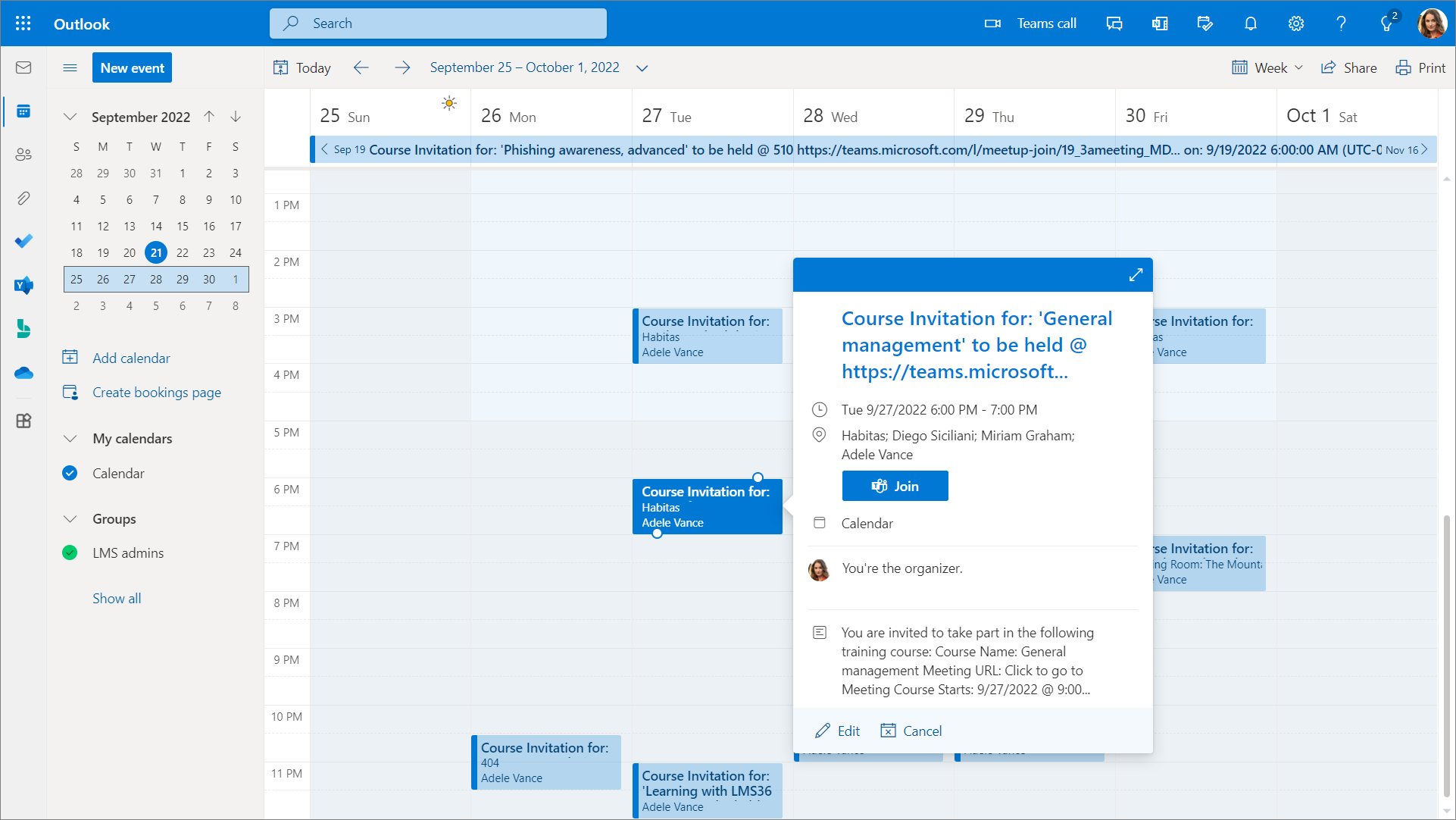Toggle the Calendar checkbox under My calendars
This screenshot has height=820, width=1456.
point(70,474)
